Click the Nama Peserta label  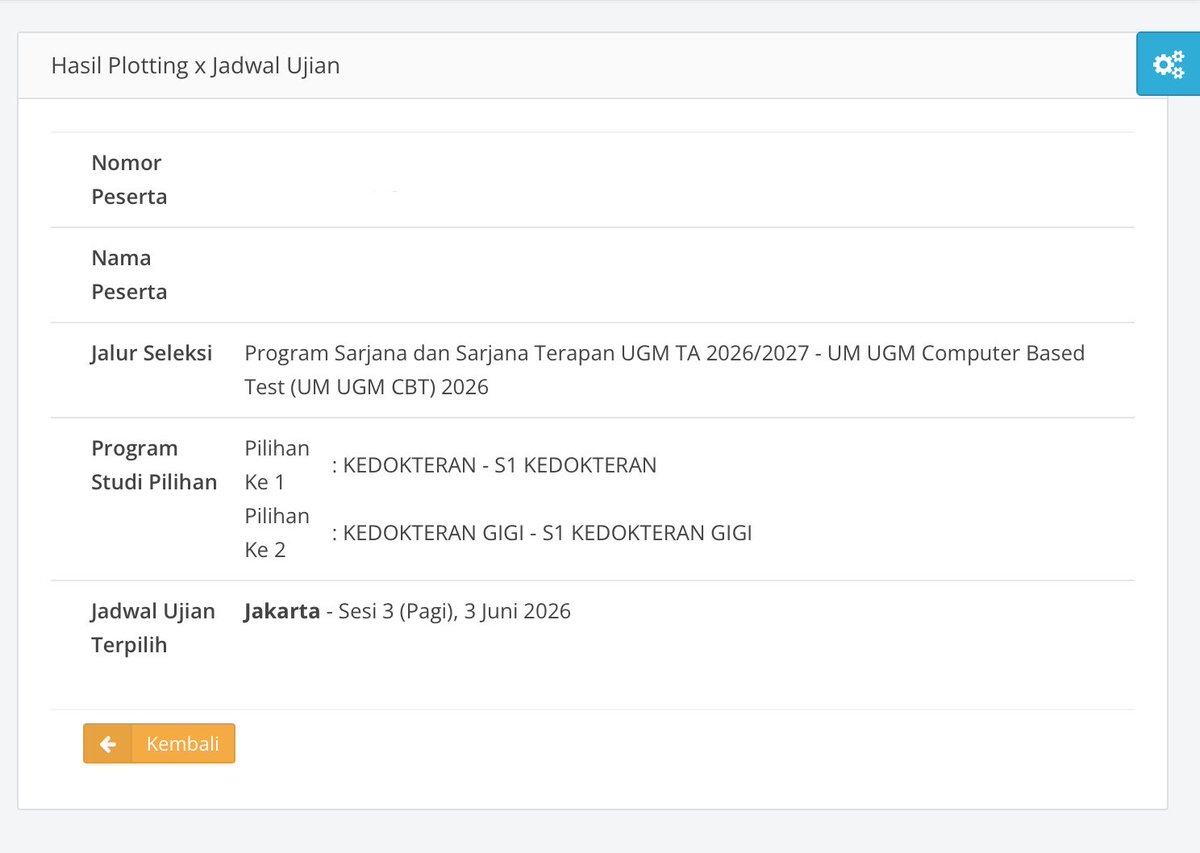point(129,275)
